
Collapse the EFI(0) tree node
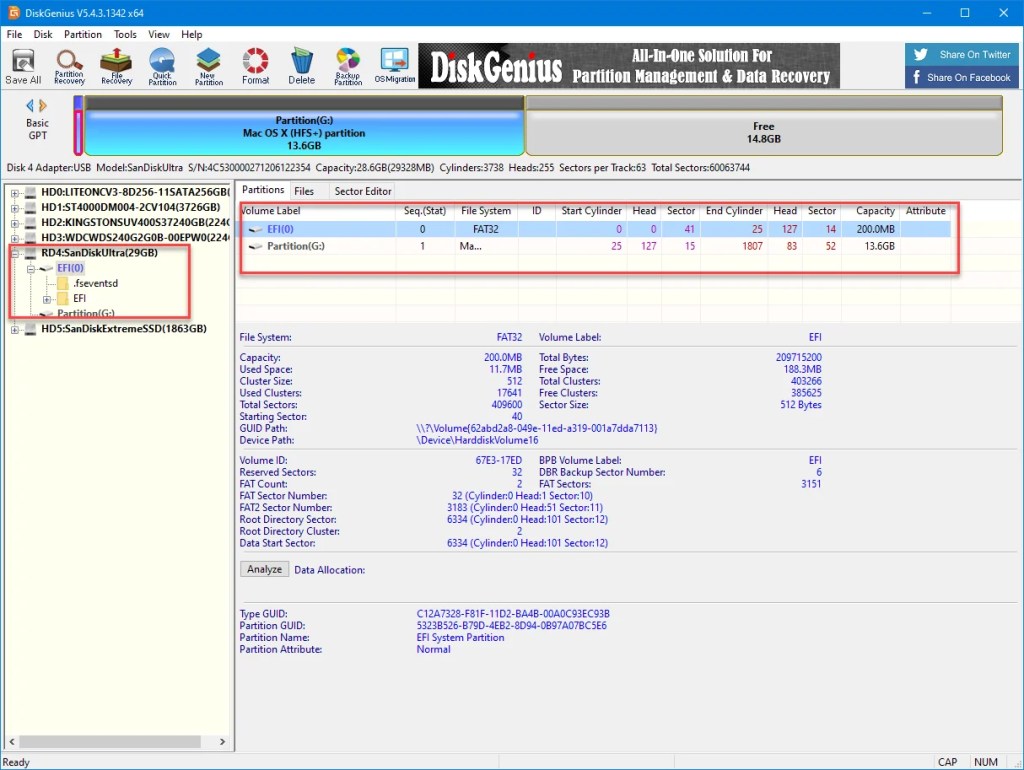point(31,268)
